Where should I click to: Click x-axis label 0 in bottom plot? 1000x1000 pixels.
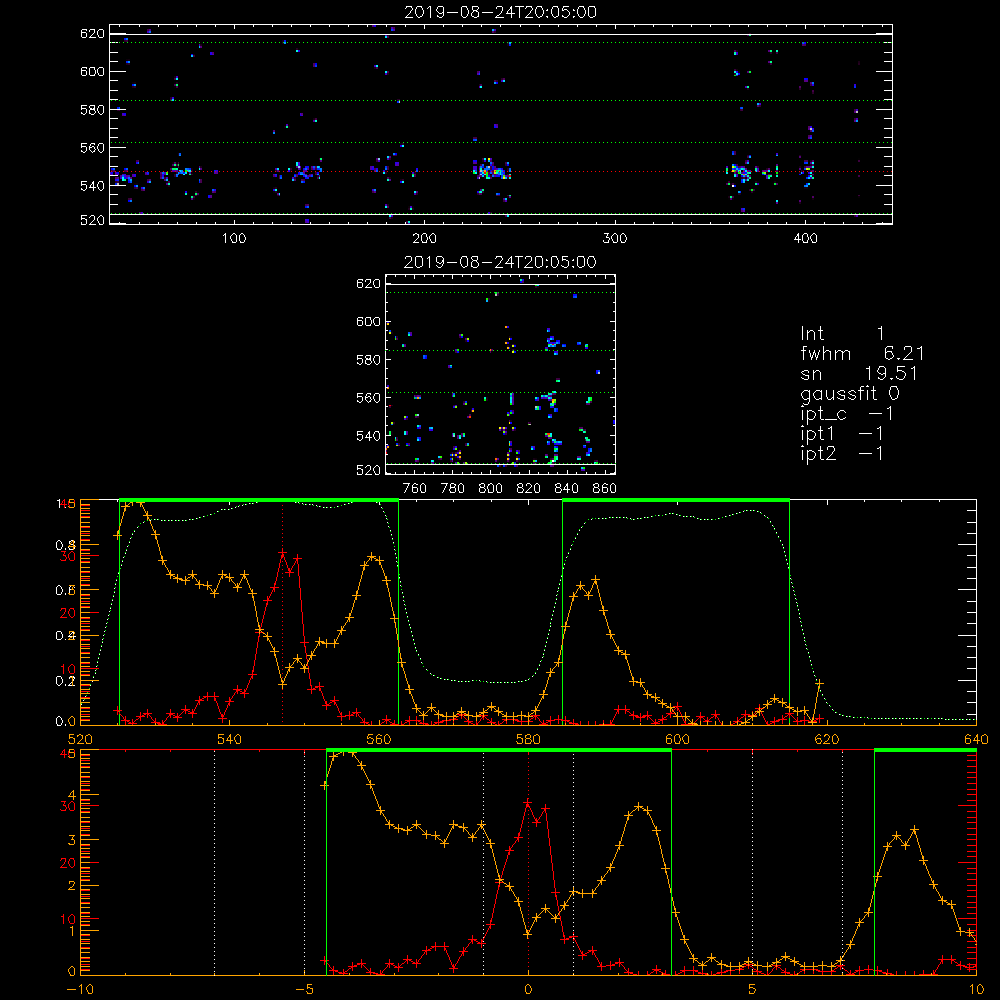click(x=528, y=990)
